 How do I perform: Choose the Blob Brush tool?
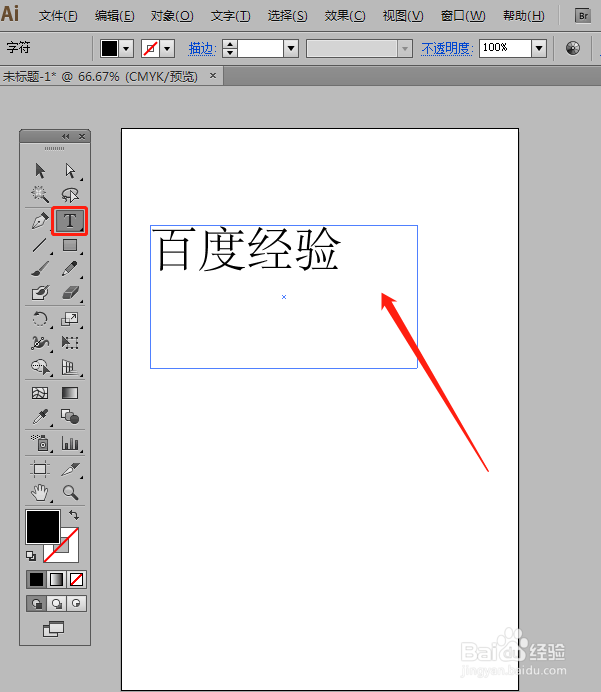click(40, 292)
